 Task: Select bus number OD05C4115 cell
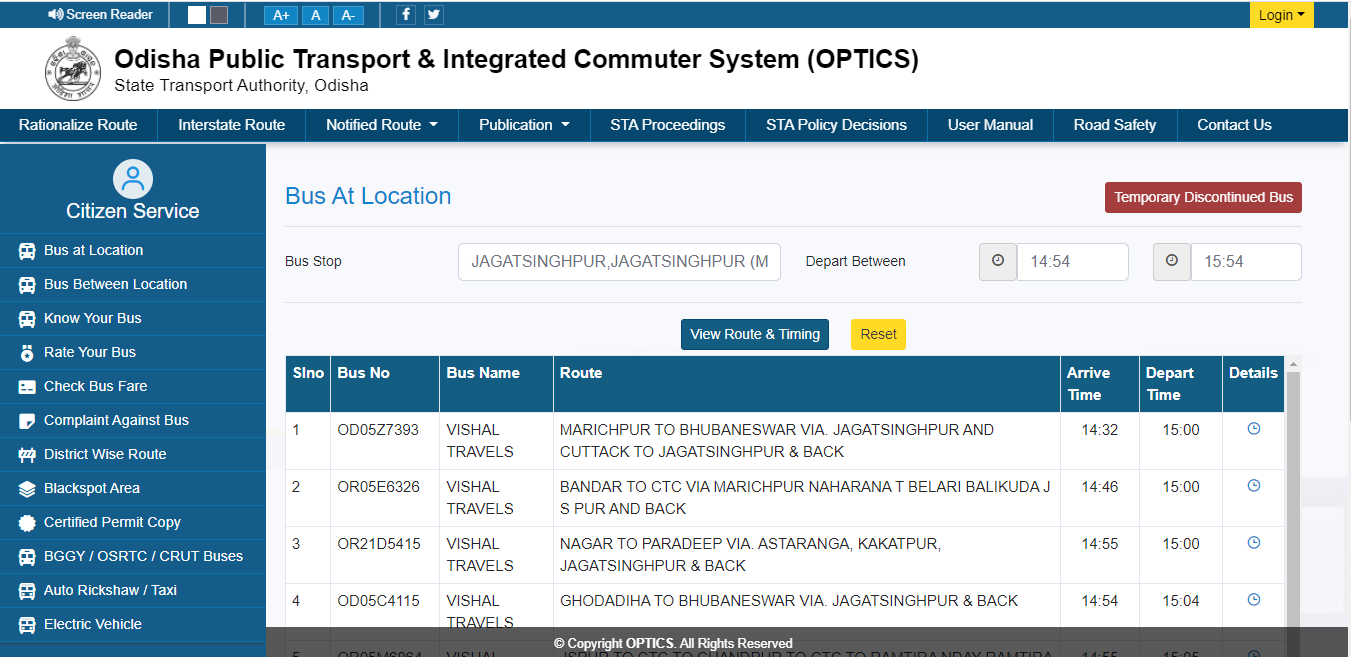[385, 606]
